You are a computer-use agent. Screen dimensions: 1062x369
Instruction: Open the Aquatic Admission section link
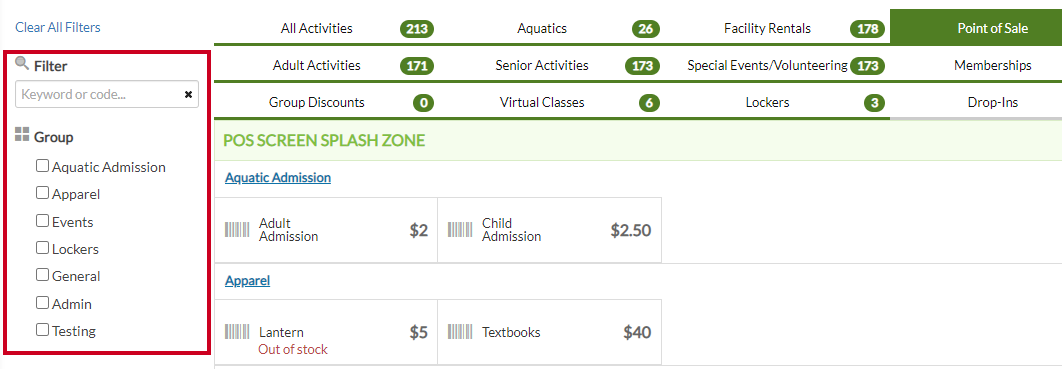click(278, 177)
